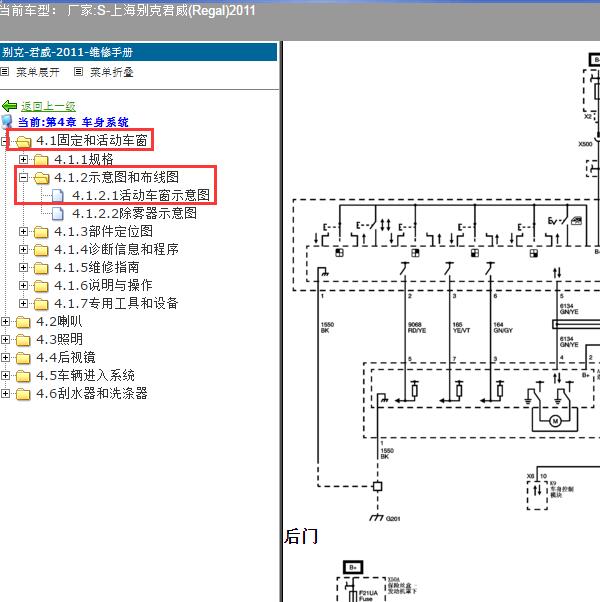Image resolution: width=600 pixels, height=602 pixels.
Task: Select 4.1.7专用工具和设备 tree item
Action: tap(116, 303)
